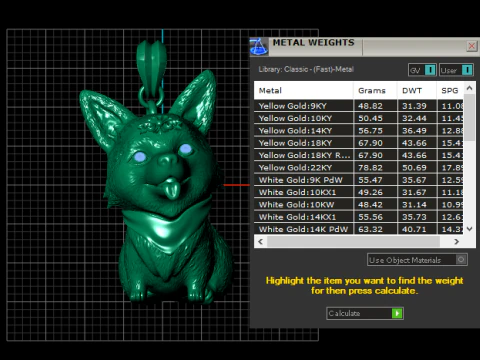Click the green Calculate arrow icon

(x=397, y=313)
